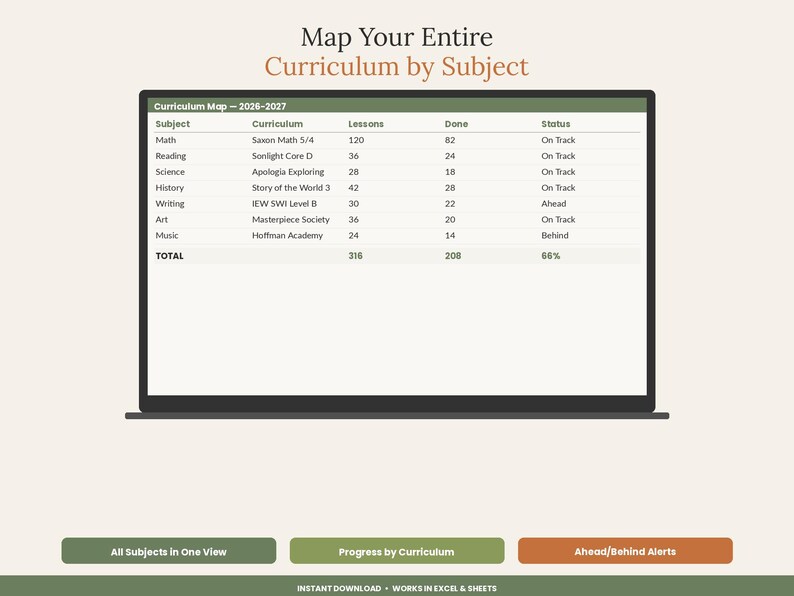Click the Reading subject cell

tap(171, 156)
